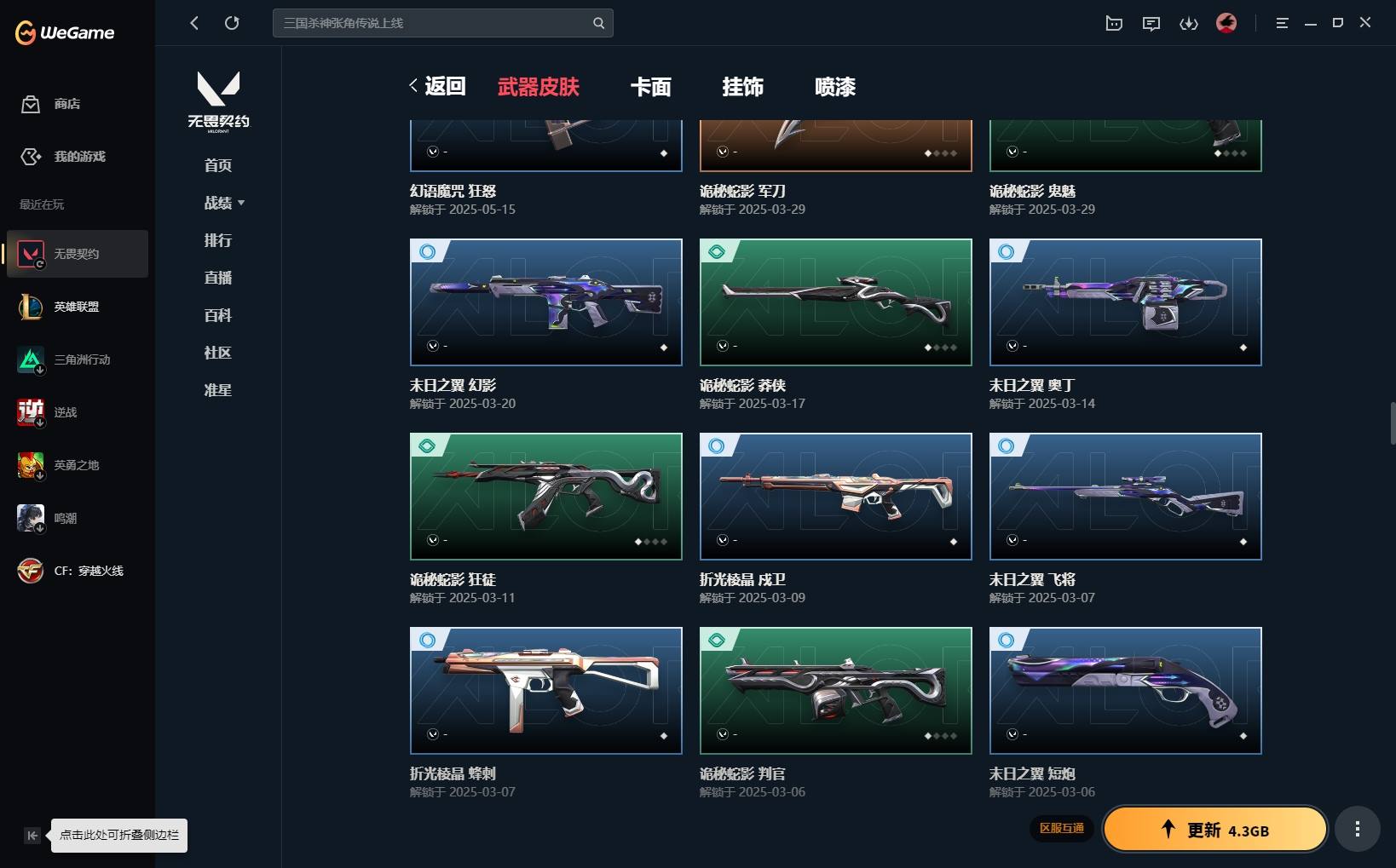This screenshot has width=1396, height=868.
Task: Click the search magnifier icon
Action: click(598, 23)
